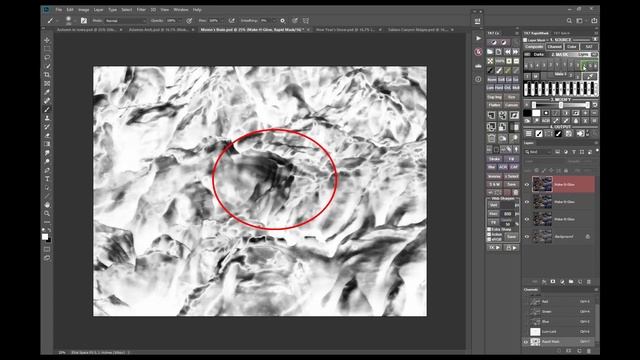Select the Eraser tool

[47, 135]
